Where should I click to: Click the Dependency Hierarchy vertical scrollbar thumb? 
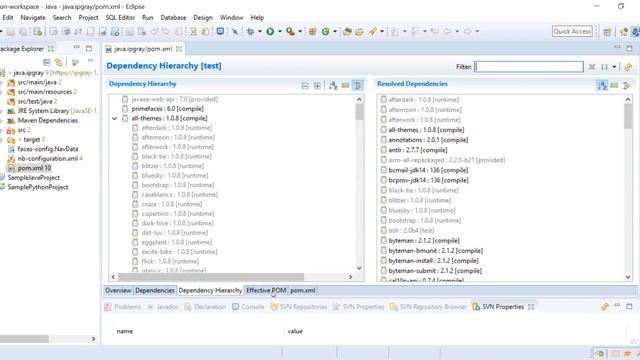tap(359, 112)
